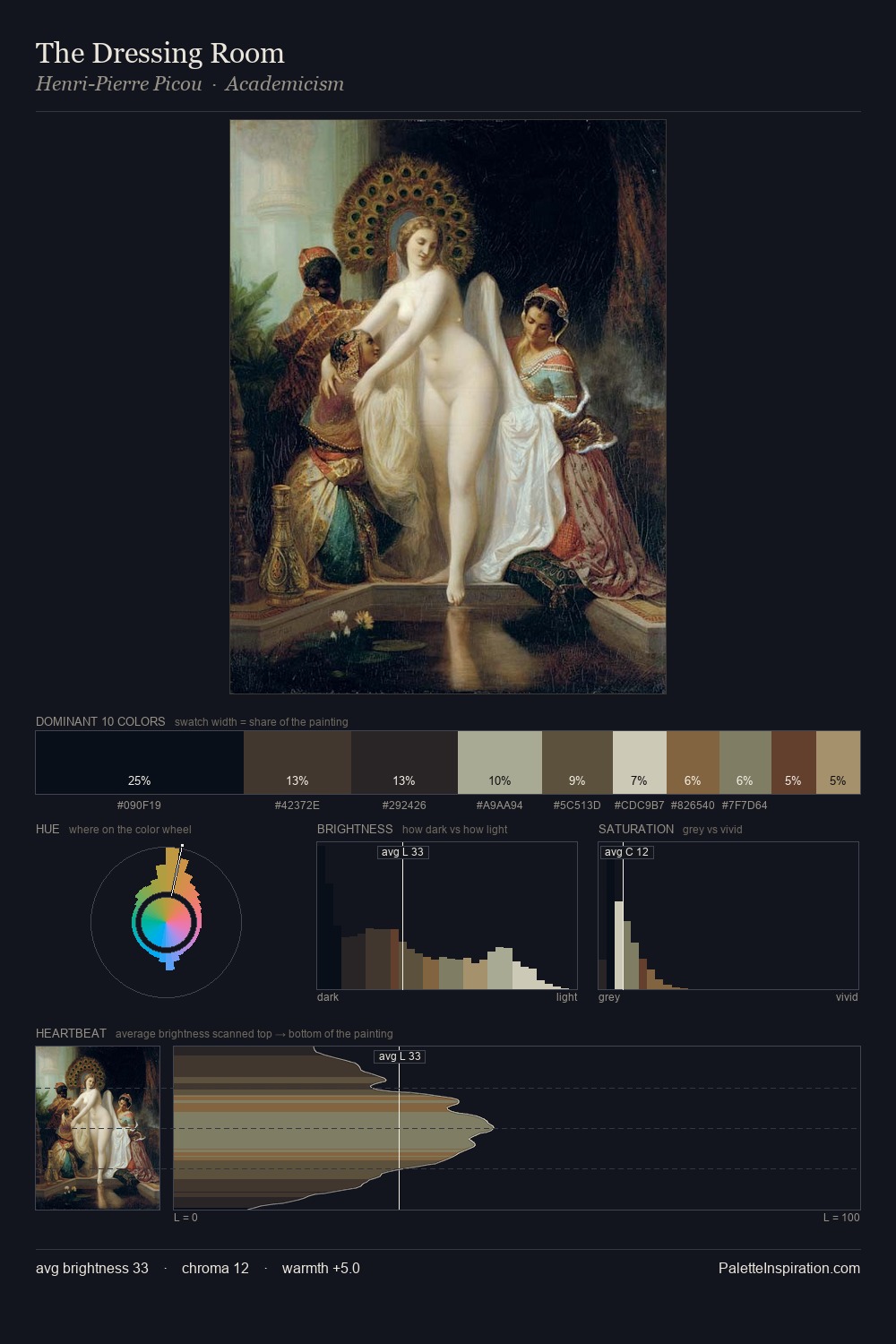
Task: Click the heartbeat brightness curve peak
Action: 493,1126
